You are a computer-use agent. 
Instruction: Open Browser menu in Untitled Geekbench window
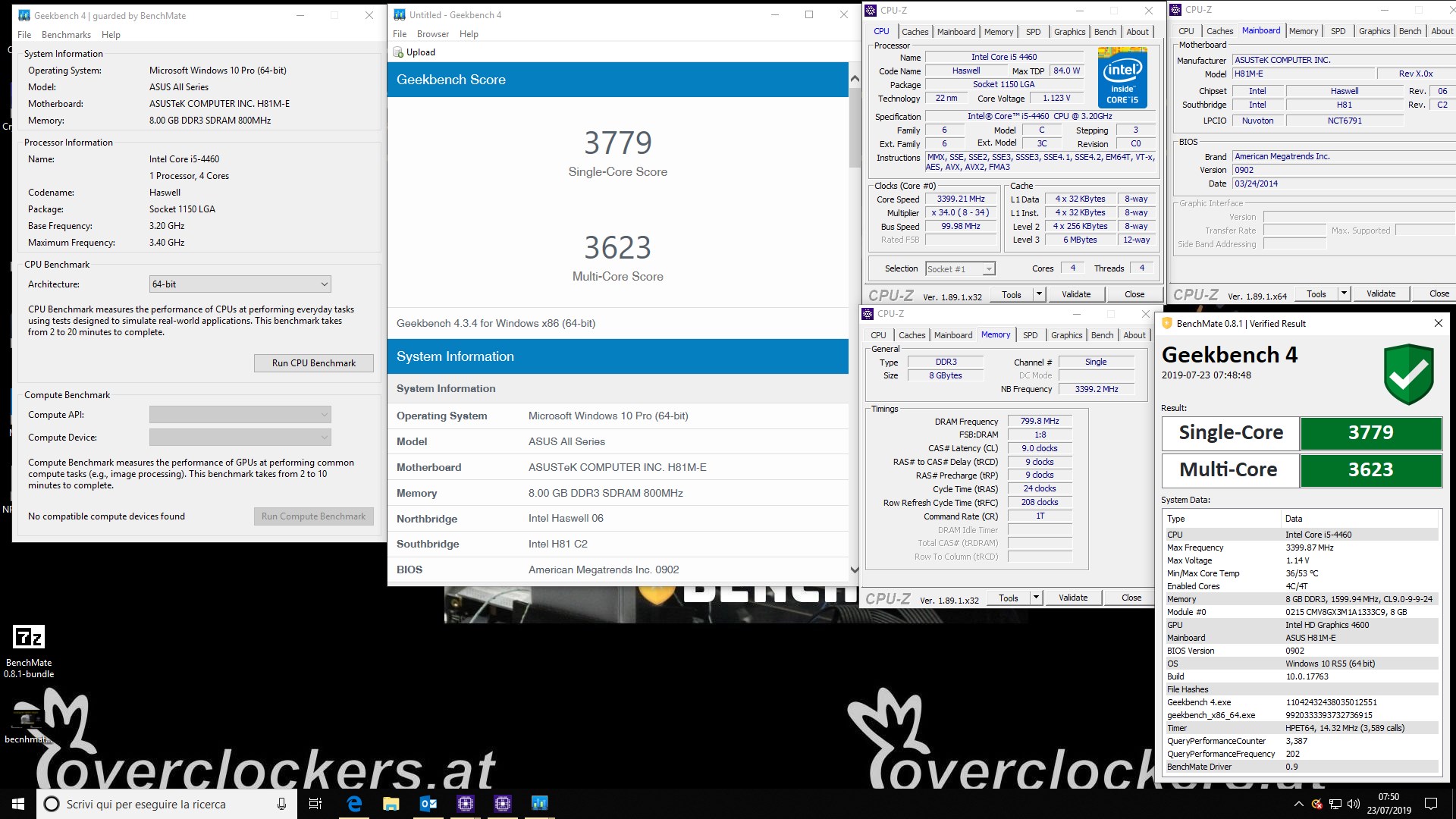tap(433, 34)
